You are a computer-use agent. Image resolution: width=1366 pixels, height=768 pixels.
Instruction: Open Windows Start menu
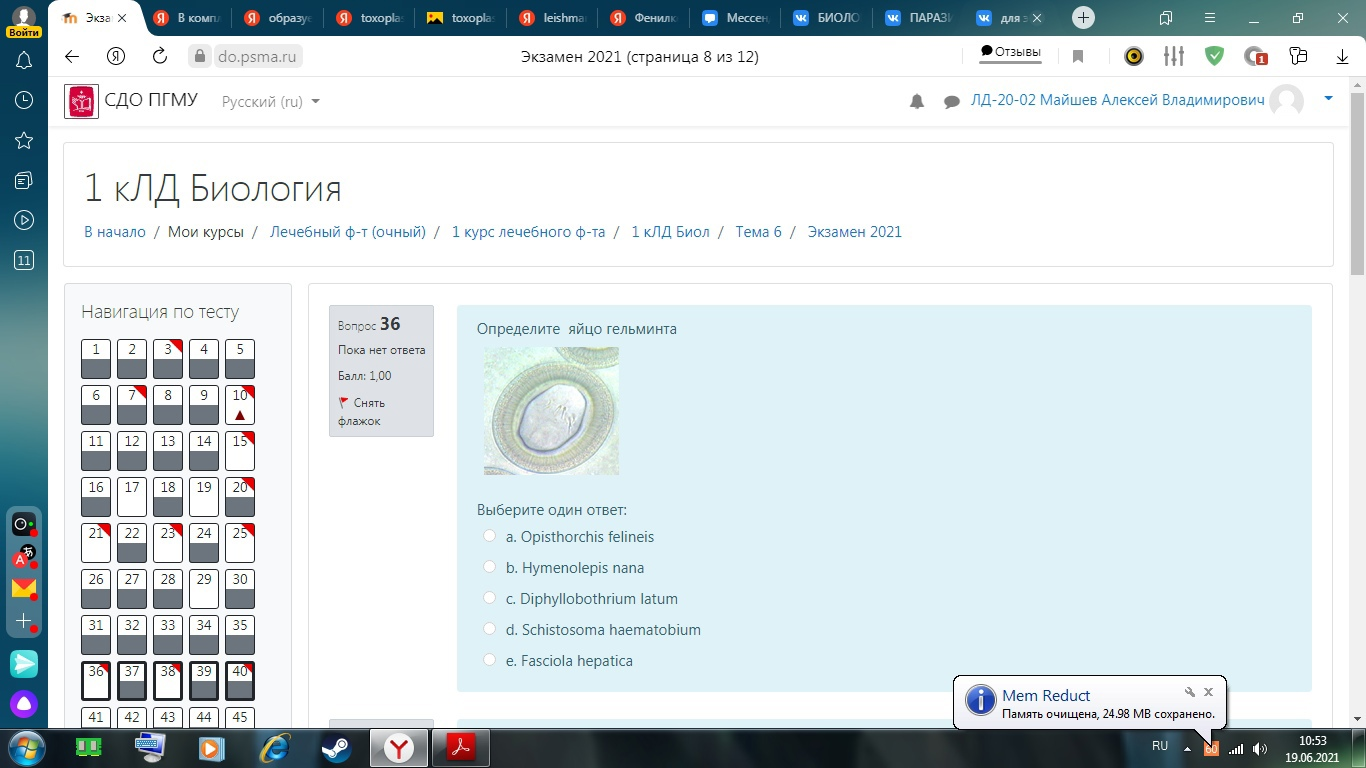(25, 747)
